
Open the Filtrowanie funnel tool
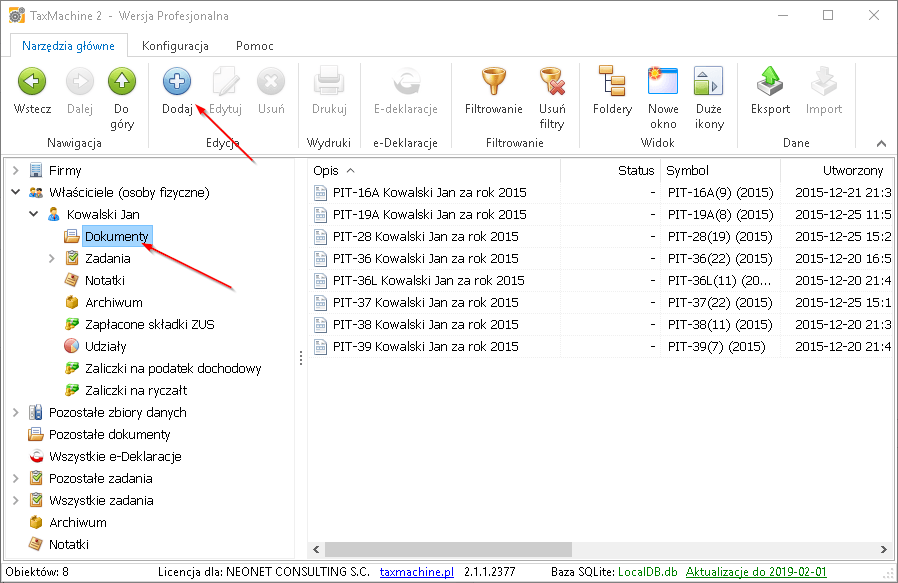pyautogui.click(x=493, y=82)
